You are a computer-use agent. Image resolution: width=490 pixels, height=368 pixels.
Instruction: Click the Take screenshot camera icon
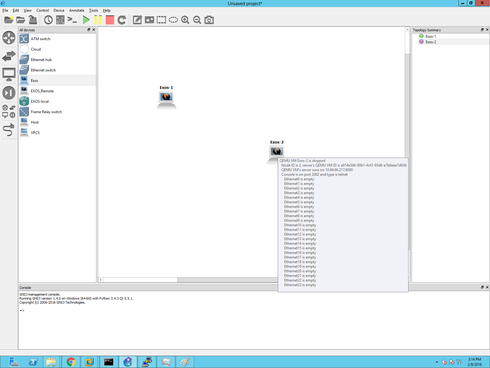point(209,20)
